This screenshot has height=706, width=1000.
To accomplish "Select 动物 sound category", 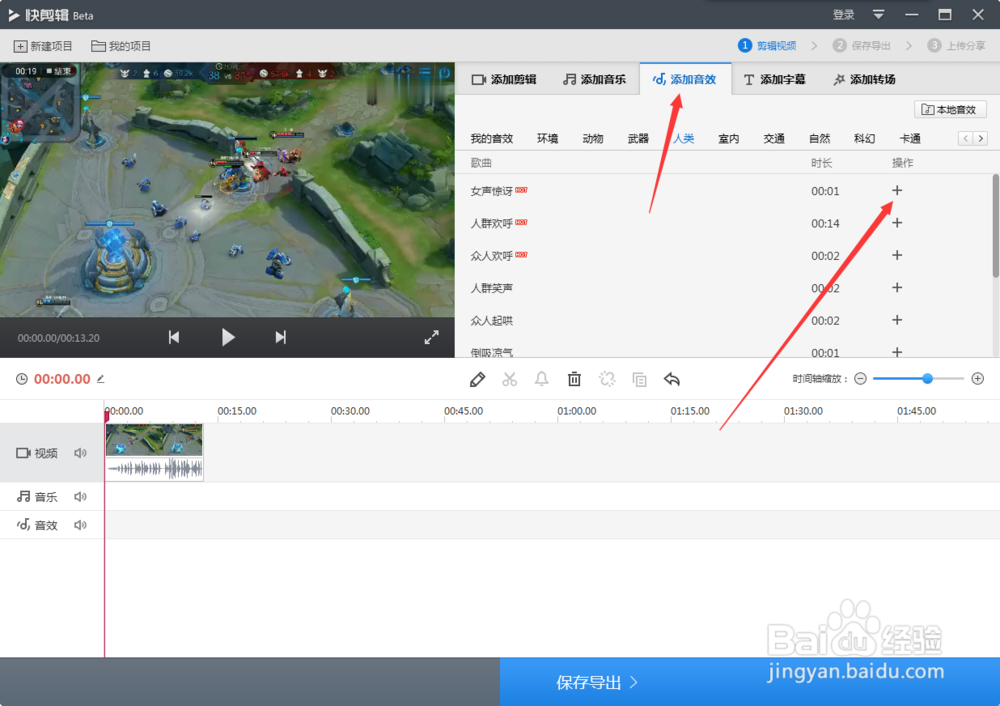I will pyautogui.click(x=592, y=138).
